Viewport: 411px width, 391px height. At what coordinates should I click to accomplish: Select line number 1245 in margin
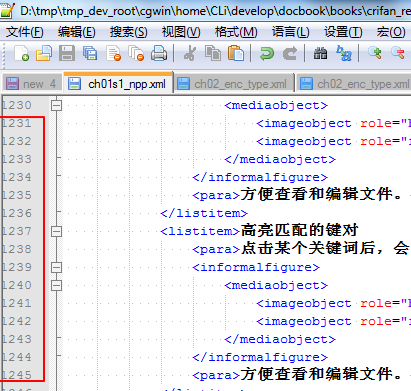tap(16, 375)
